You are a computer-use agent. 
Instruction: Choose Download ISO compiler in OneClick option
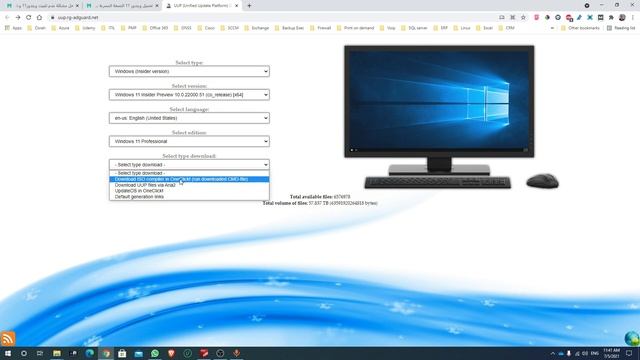point(189,179)
